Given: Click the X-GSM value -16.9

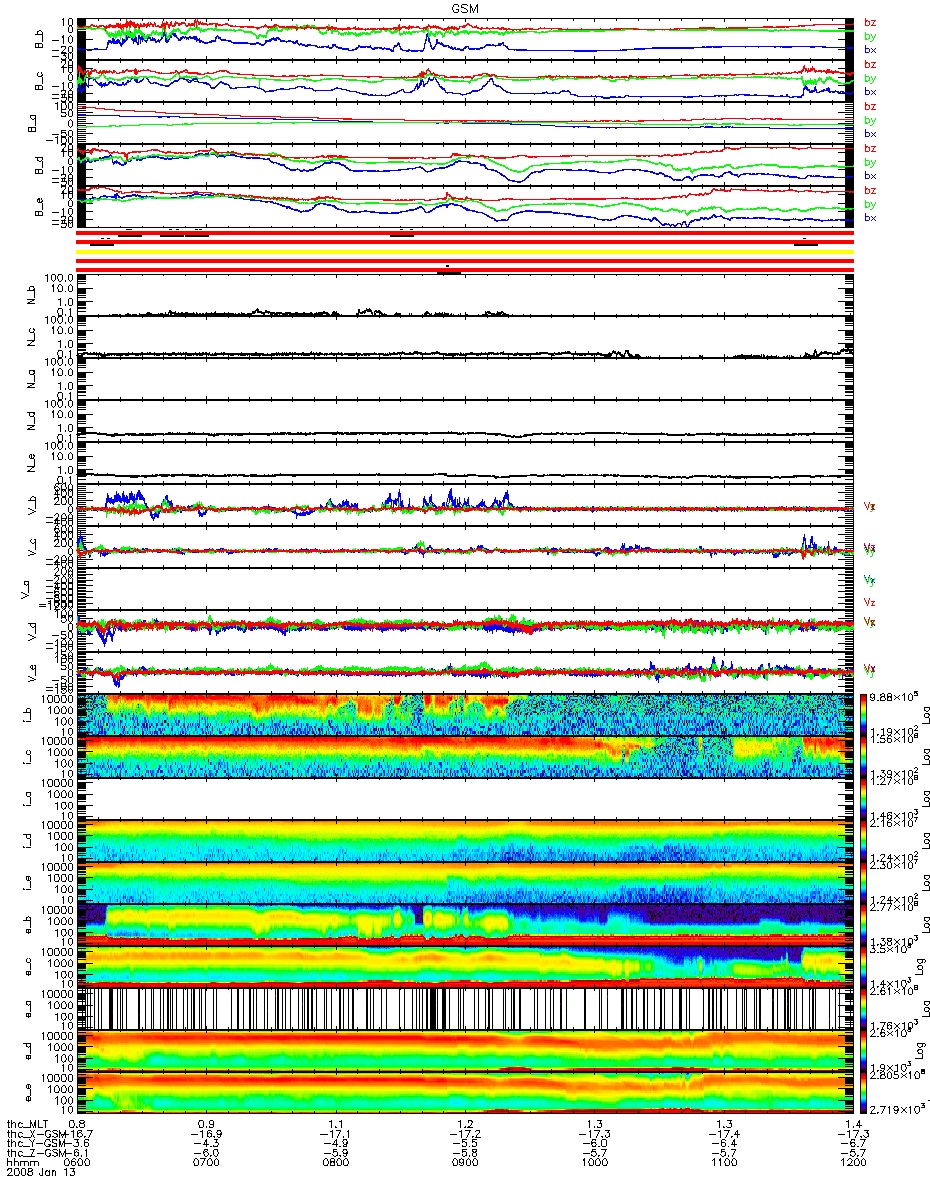Looking at the screenshot, I should coord(207,1135).
